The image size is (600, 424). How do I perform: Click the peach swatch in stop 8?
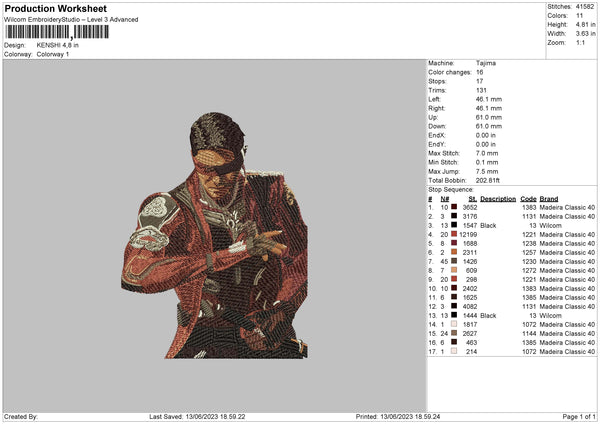tap(454, 270)
